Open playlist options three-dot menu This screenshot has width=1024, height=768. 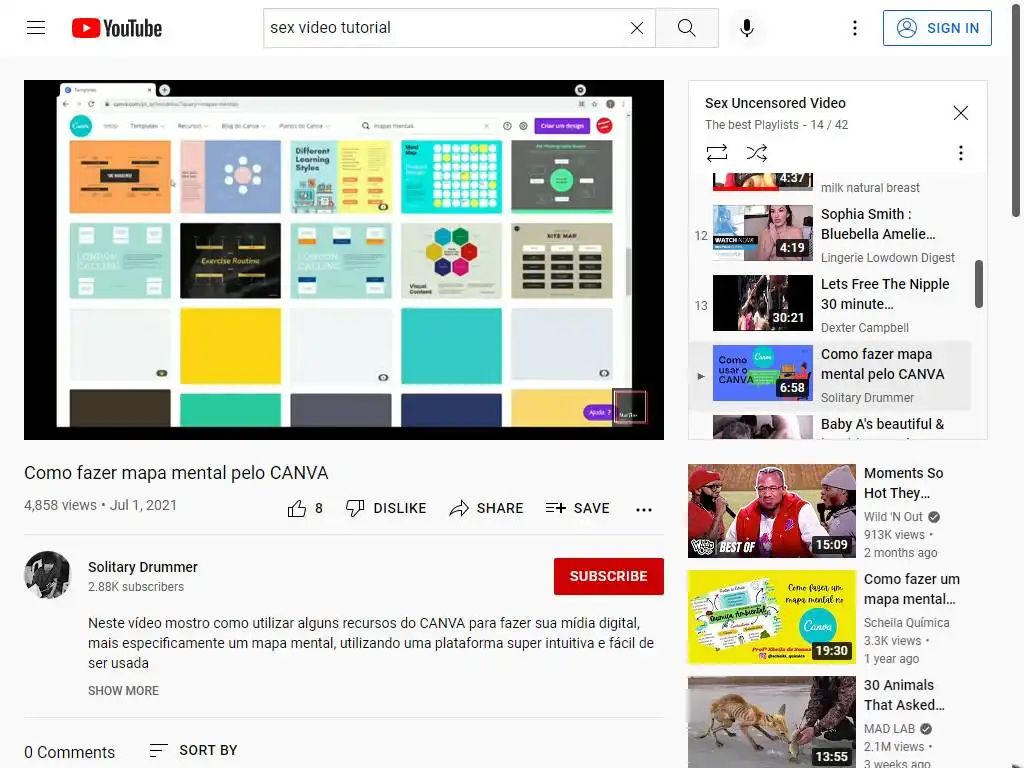click(x=961, y=153)
